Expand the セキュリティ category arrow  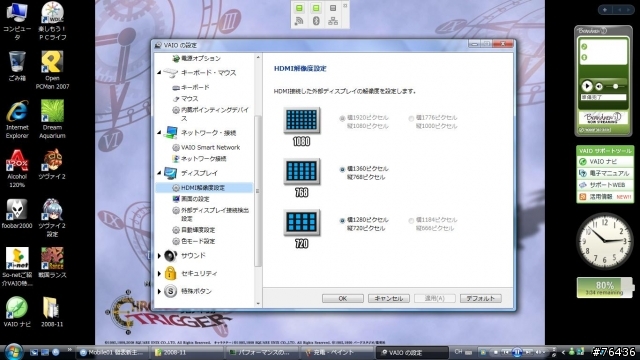tap(159, 273)
